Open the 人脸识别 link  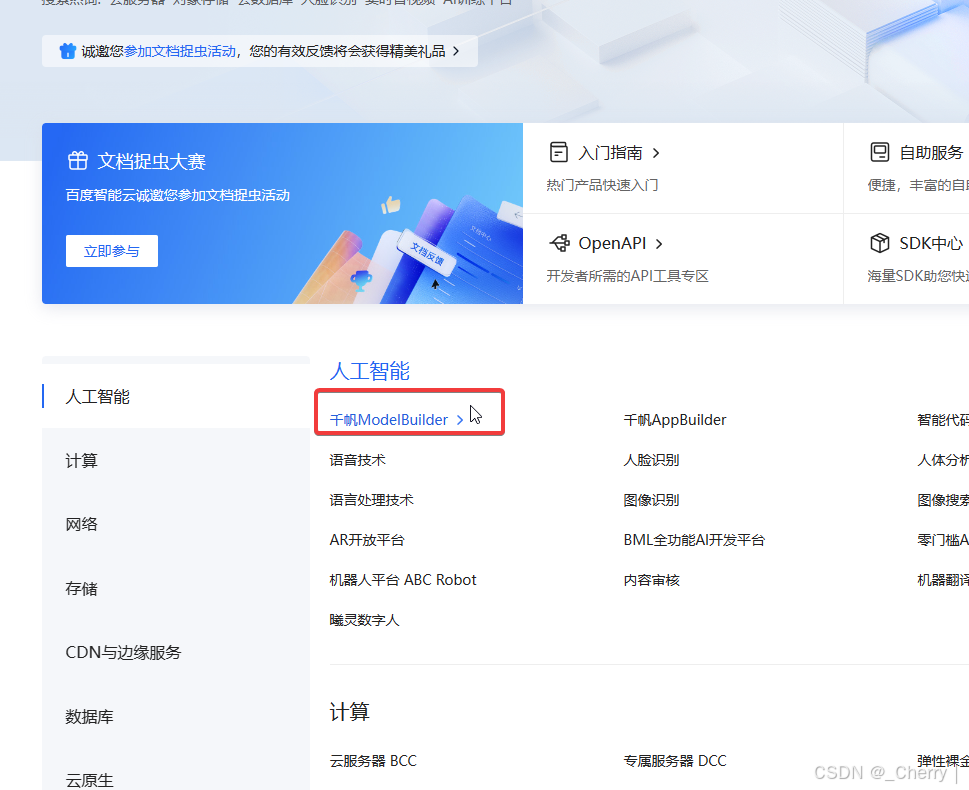[x=651, y=460]
